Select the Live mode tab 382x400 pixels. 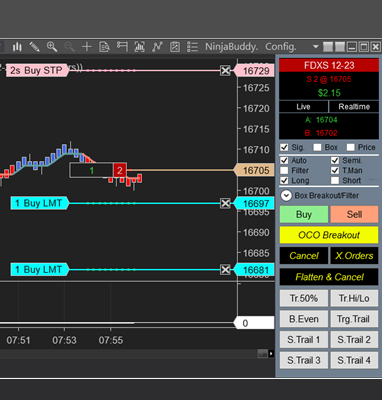[303, 107]
